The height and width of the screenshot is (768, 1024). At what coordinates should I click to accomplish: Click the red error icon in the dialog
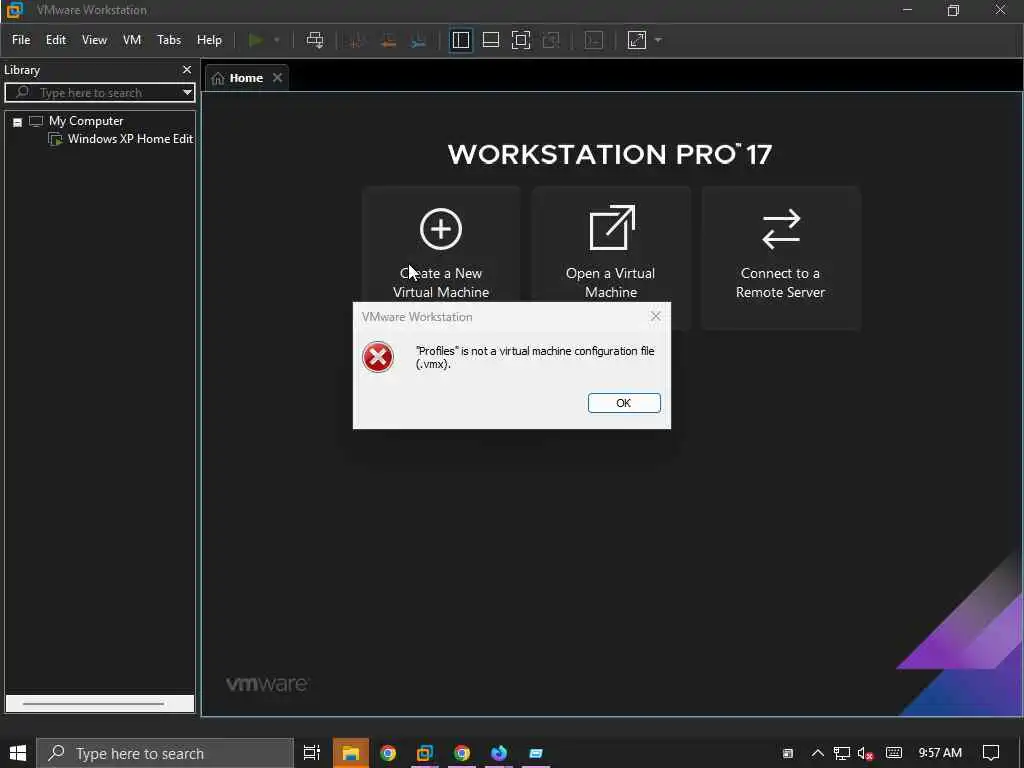coord(377,357)
